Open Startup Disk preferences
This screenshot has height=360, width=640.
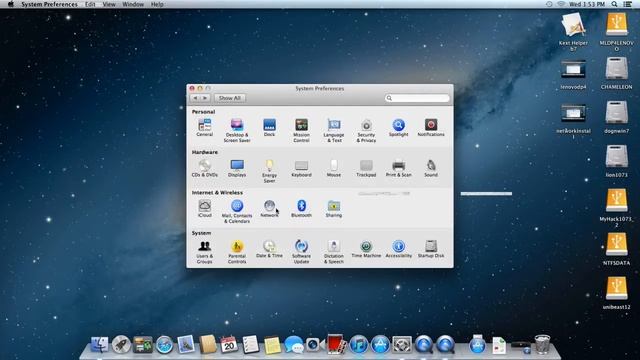(x=431, y=249)
